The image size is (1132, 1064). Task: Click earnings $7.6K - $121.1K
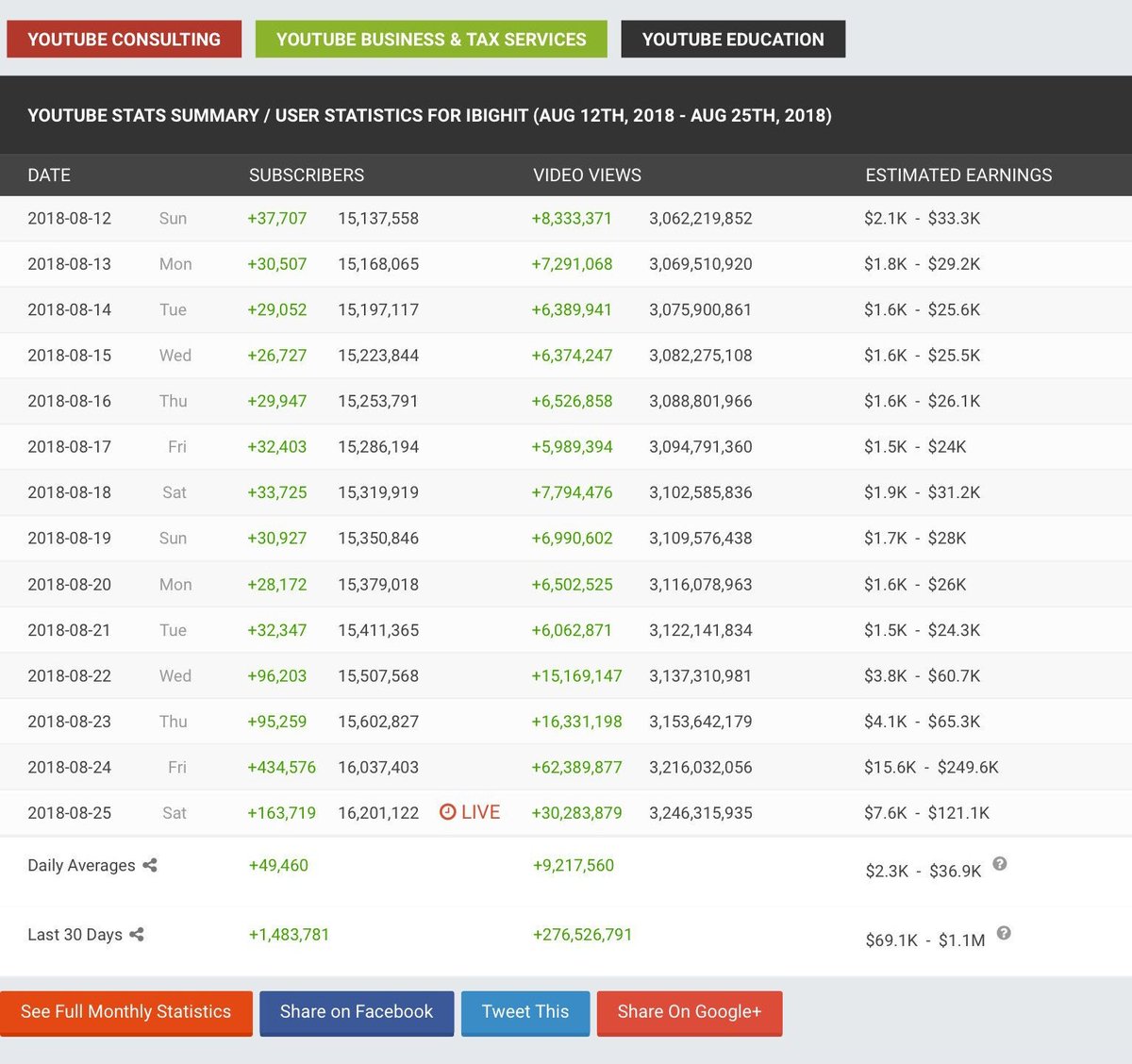coord(926,813)
